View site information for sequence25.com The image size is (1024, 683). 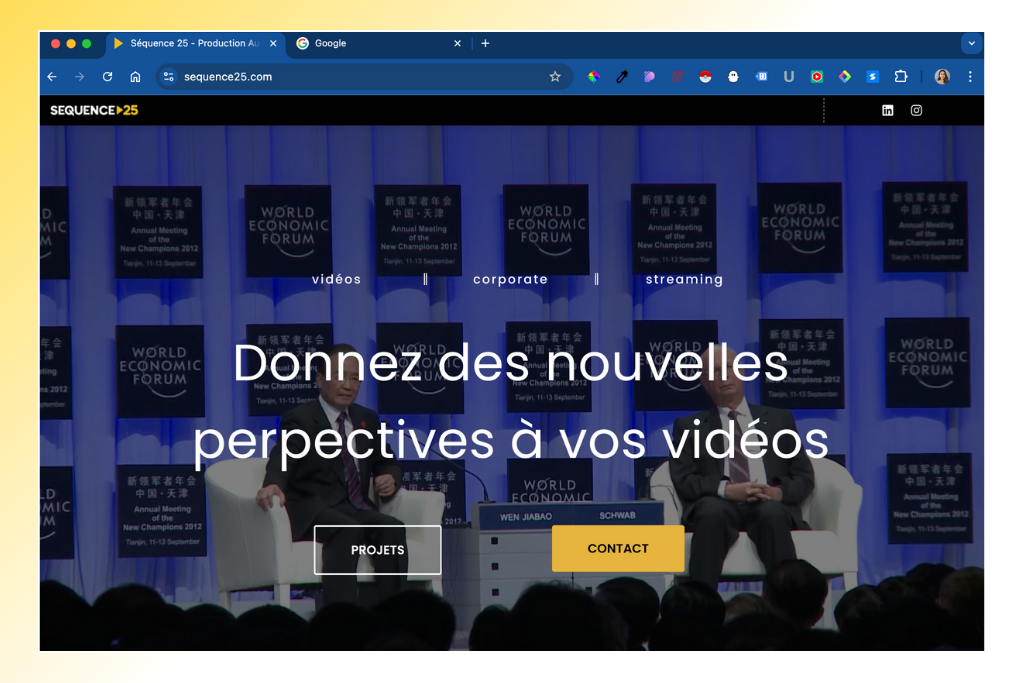(x=169, y=77)
